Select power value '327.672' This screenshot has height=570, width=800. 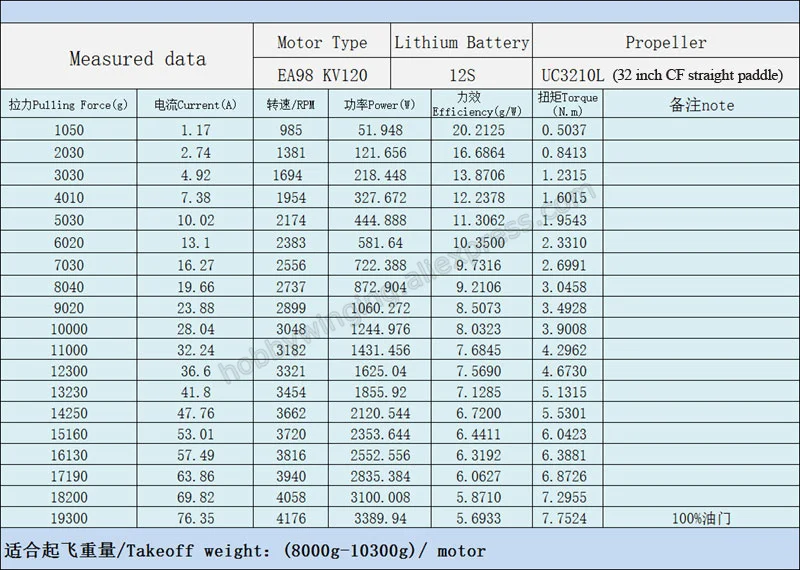pyautogui.click(x=380, y=197)
